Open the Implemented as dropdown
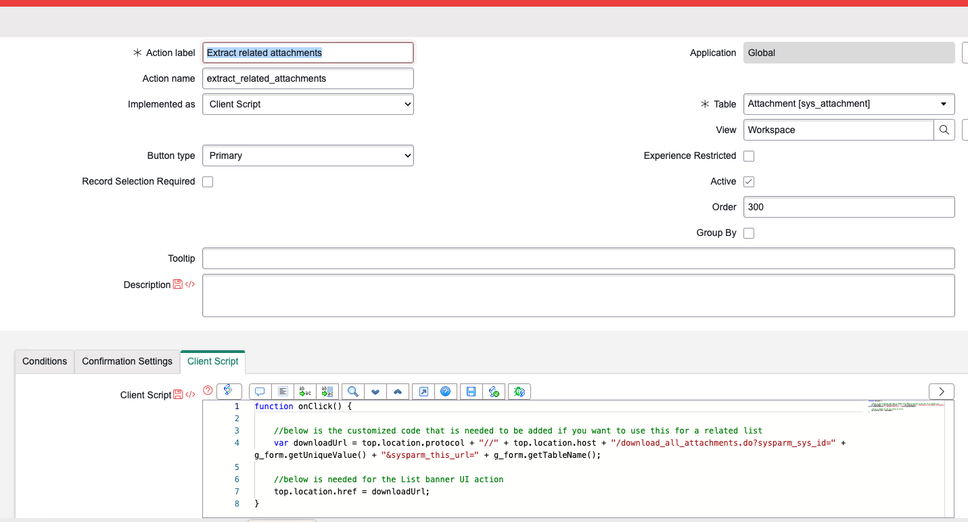The height and width of the screenshot is (522, 968). [308, 104]
